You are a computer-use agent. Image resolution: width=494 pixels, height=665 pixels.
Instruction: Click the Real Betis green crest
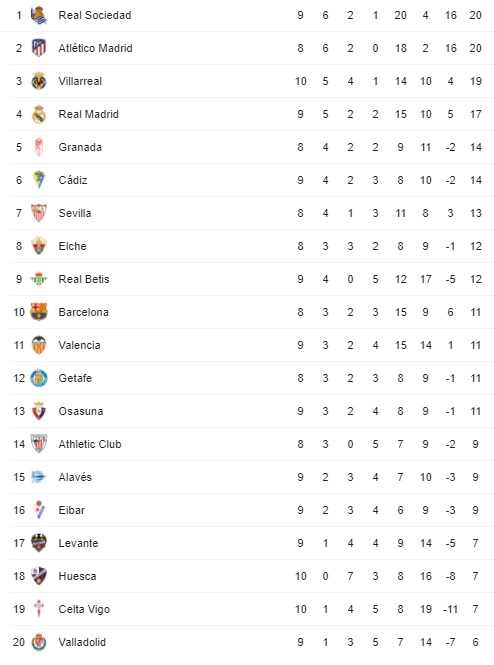click(x=39, y=279)
